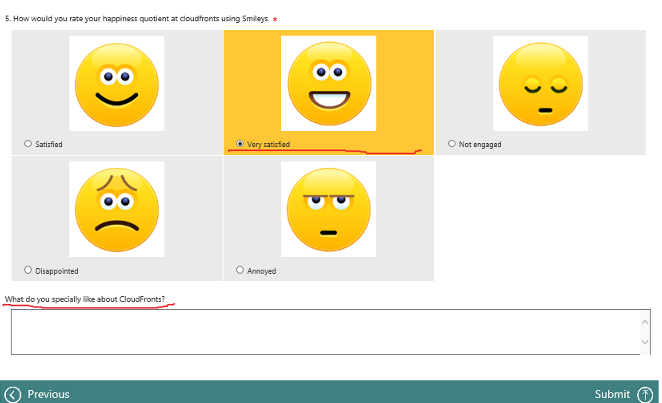Go back using the Previous text
662x403 pixels.
(48, 394)
